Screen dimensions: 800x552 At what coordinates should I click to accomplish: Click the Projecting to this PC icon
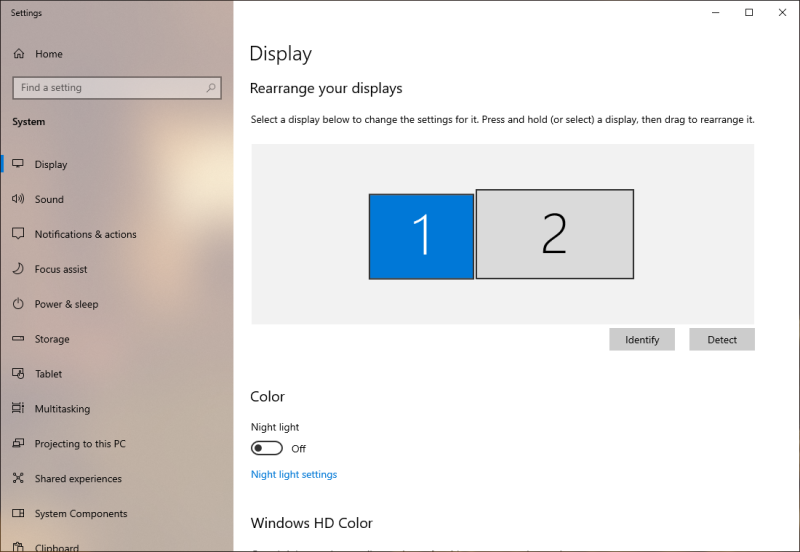point(18,443)
